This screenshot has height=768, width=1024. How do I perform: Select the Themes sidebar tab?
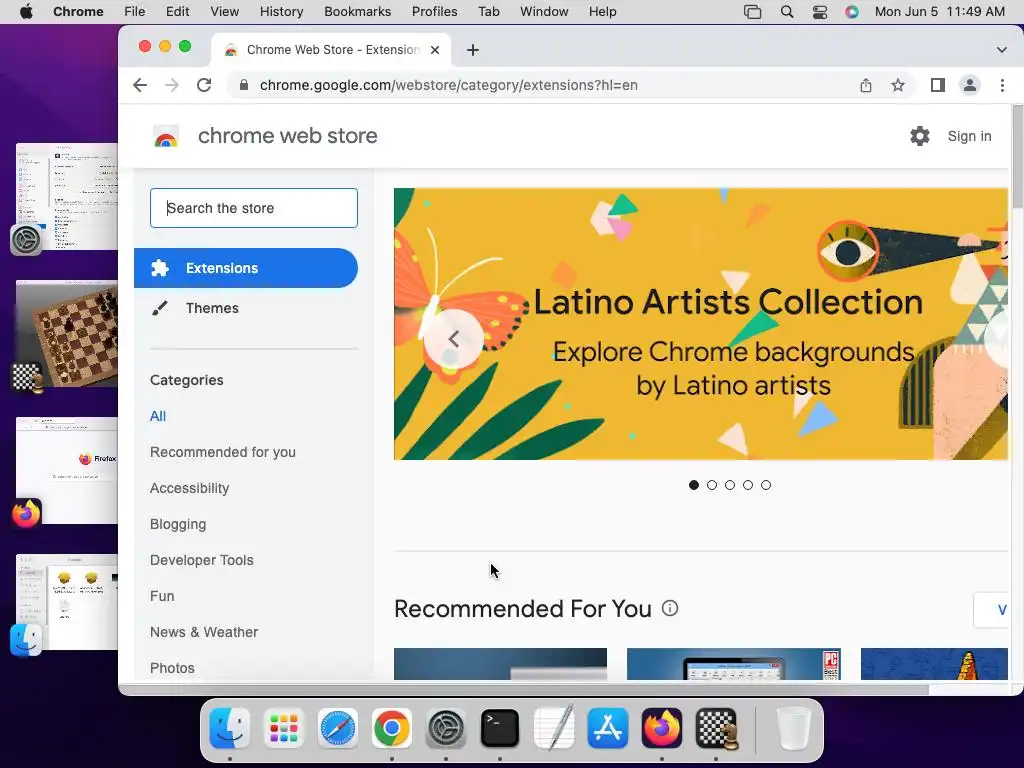click(246, 308)
